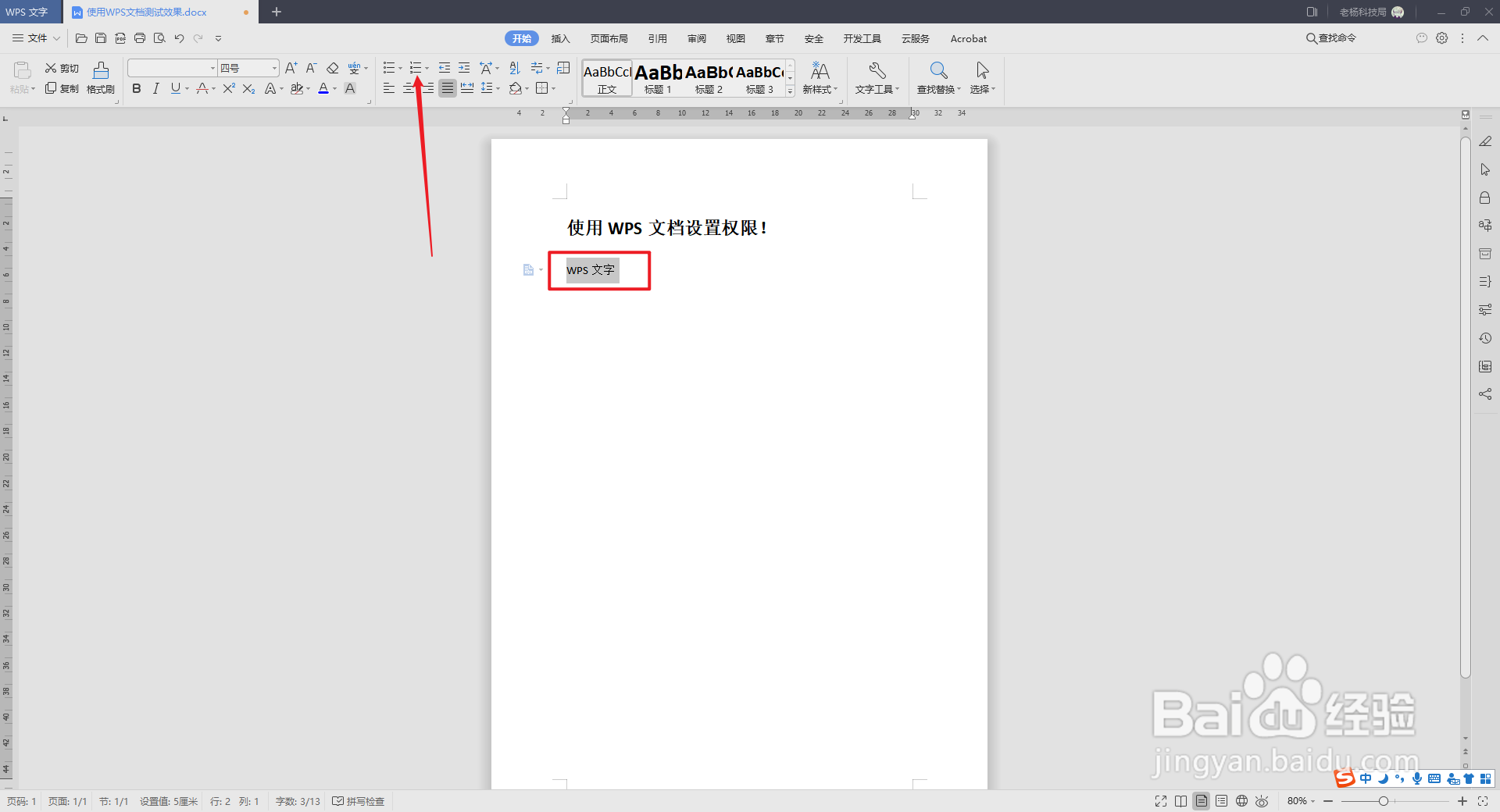1500x812 pixels.
Task: Click the history clock icon in sidebar
Action: [1485, 338]
